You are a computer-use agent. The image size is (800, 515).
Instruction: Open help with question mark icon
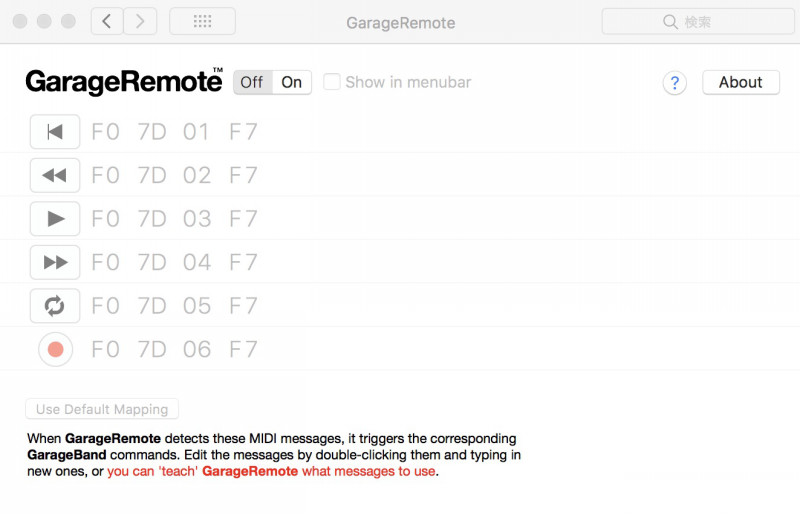(x=675, y=83)
